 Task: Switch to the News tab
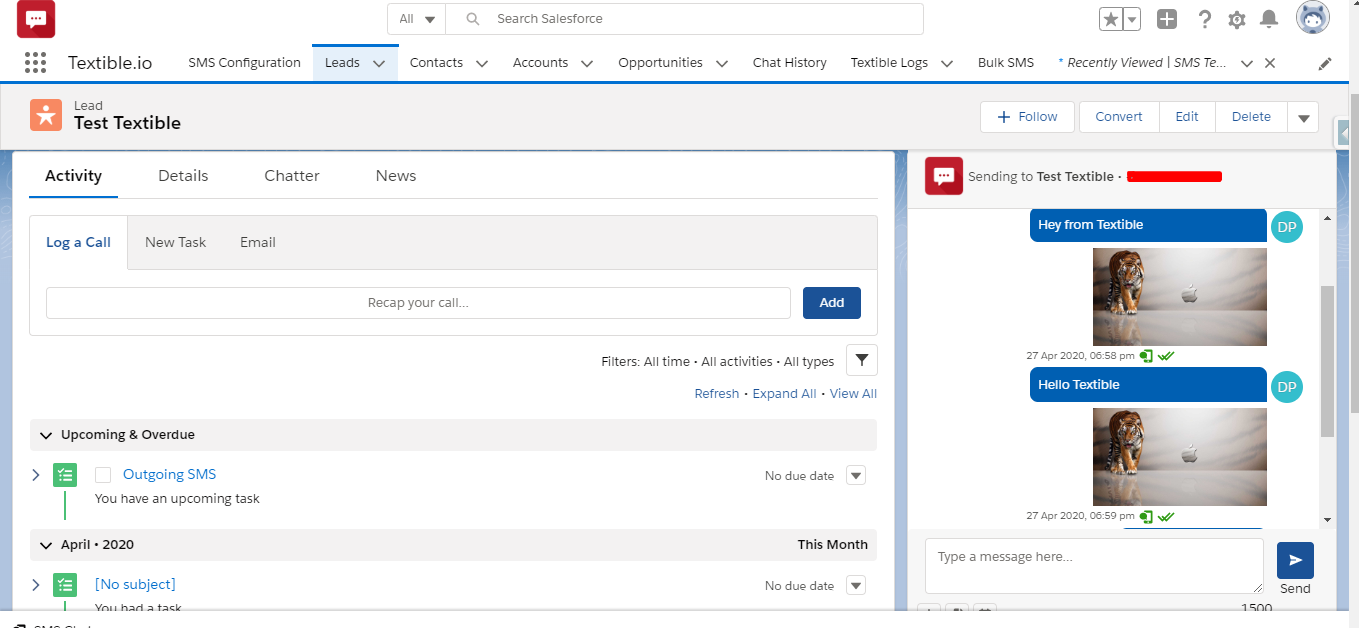[x=396, y=175]
